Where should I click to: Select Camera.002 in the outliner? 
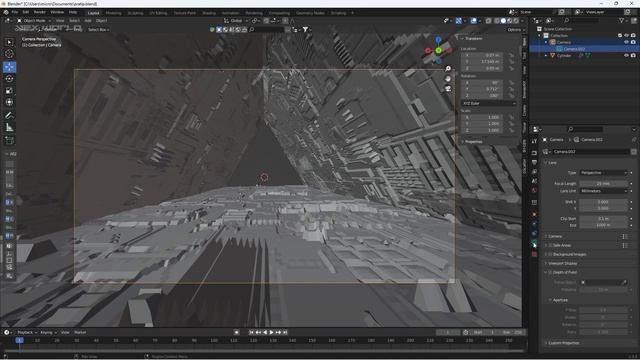pos(574,49)
